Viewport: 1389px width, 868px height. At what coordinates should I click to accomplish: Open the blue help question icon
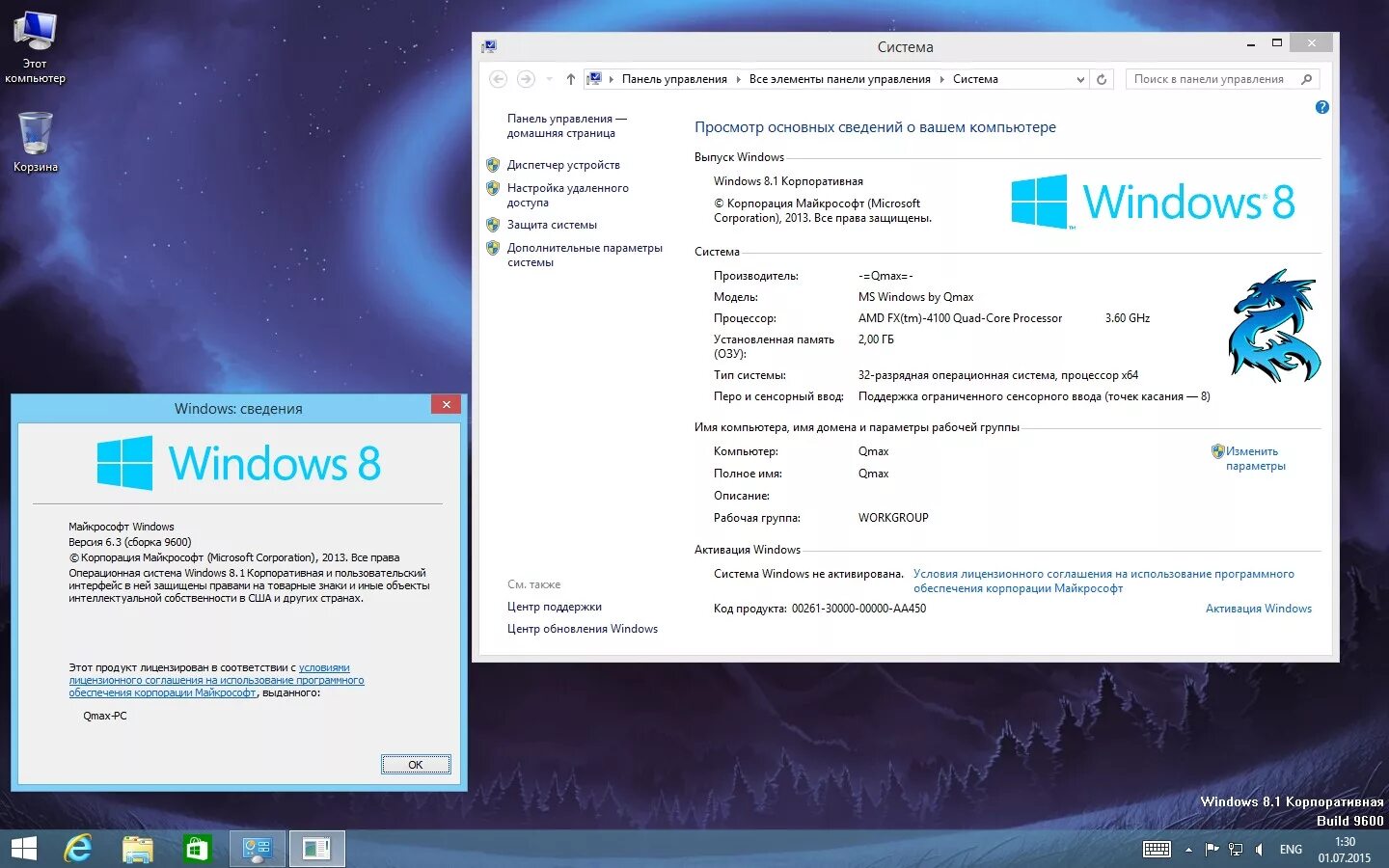(1322, 107)
